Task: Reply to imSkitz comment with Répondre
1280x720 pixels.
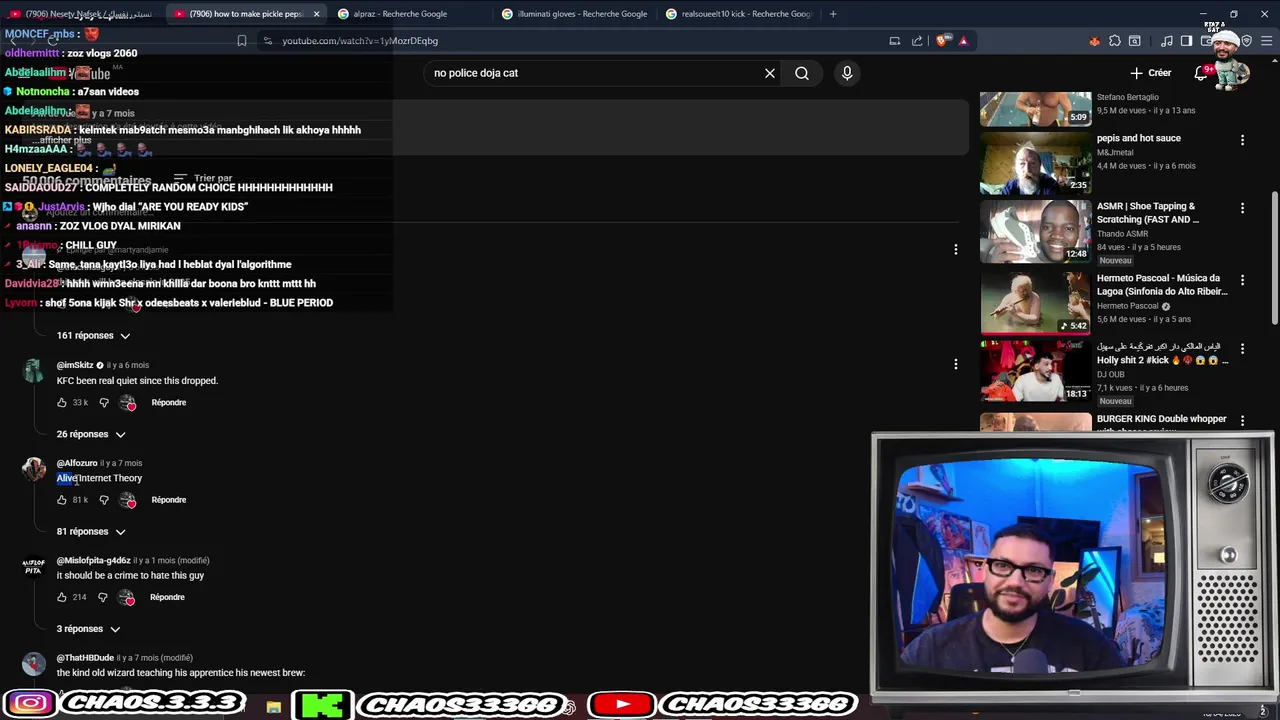Action: pos(169,403)
